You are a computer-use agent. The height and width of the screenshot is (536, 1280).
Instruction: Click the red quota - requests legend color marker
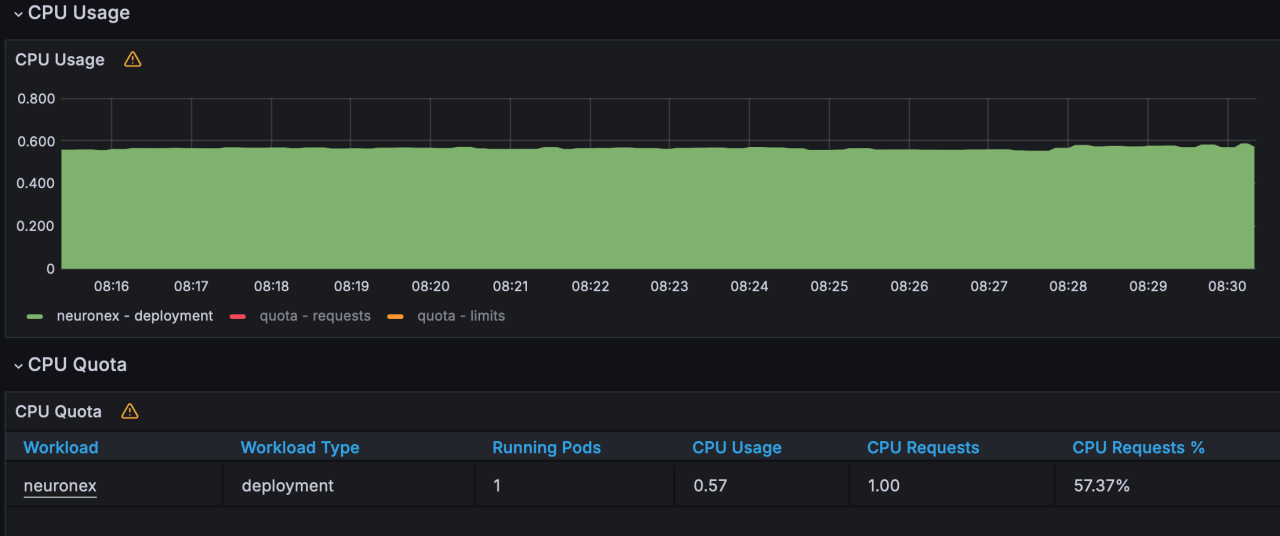point(238,316)
